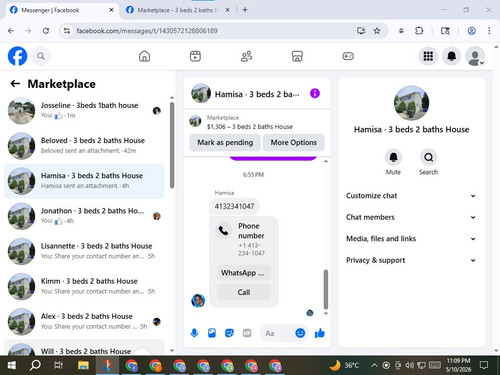This screenshot has width=500, height=375.
Task: Open the Marketplace storefront icon
Action: [297, 56]
